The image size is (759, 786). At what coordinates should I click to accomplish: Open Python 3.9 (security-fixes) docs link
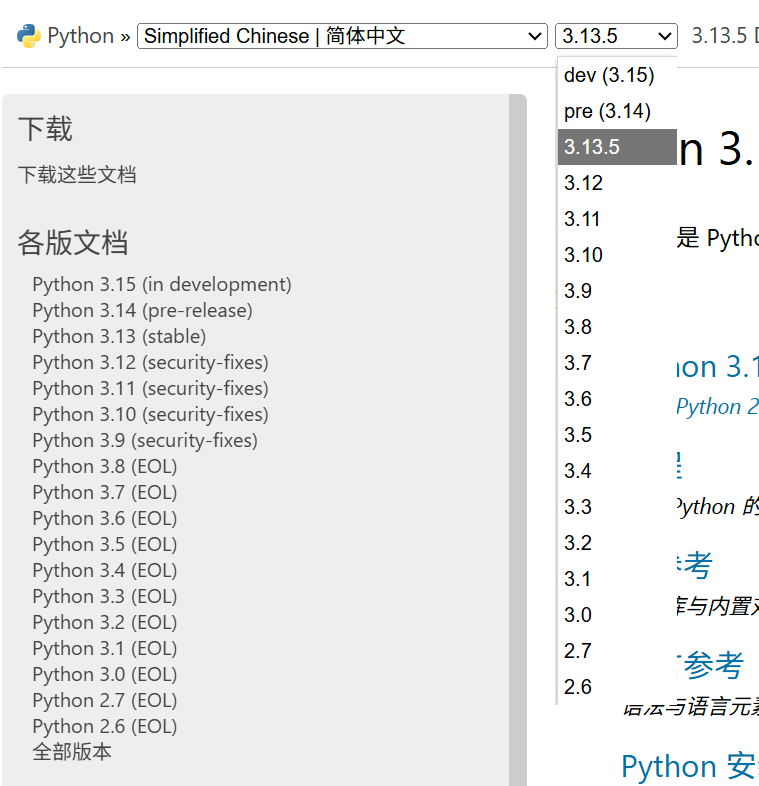point(145,441)
